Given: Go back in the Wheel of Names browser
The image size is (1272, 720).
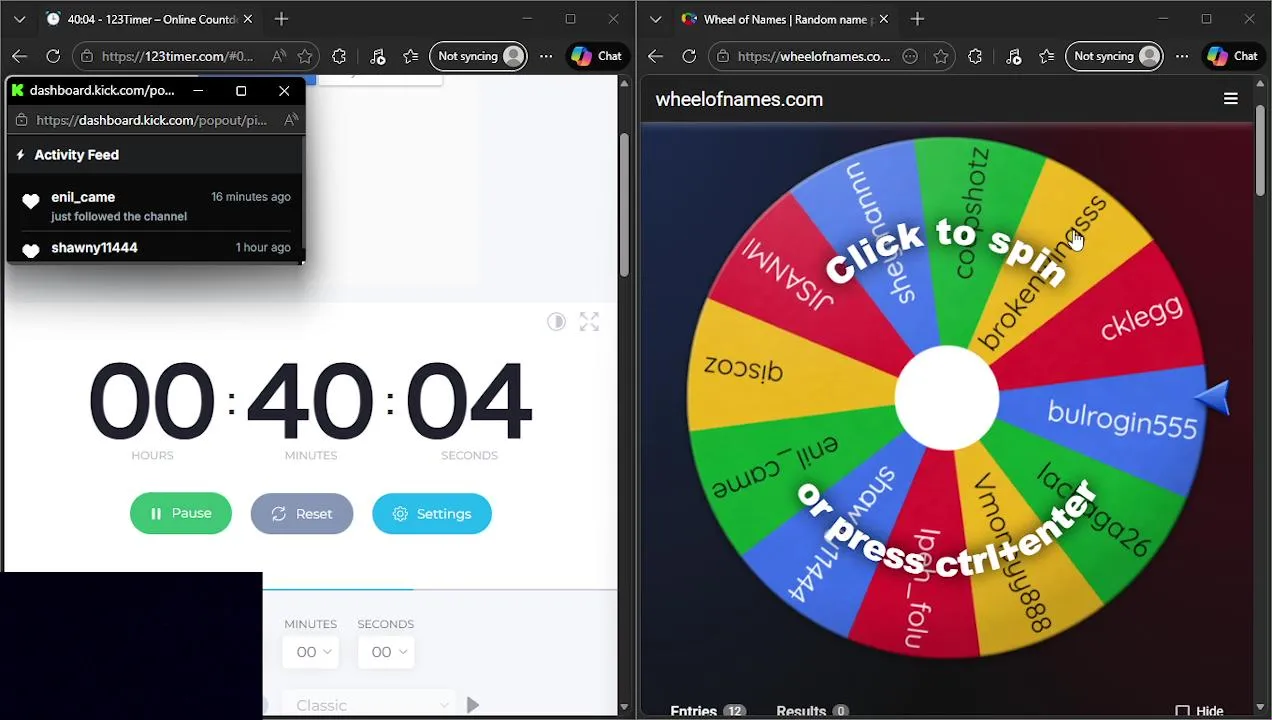Looking at the screenshot, I should click(655, 57).
